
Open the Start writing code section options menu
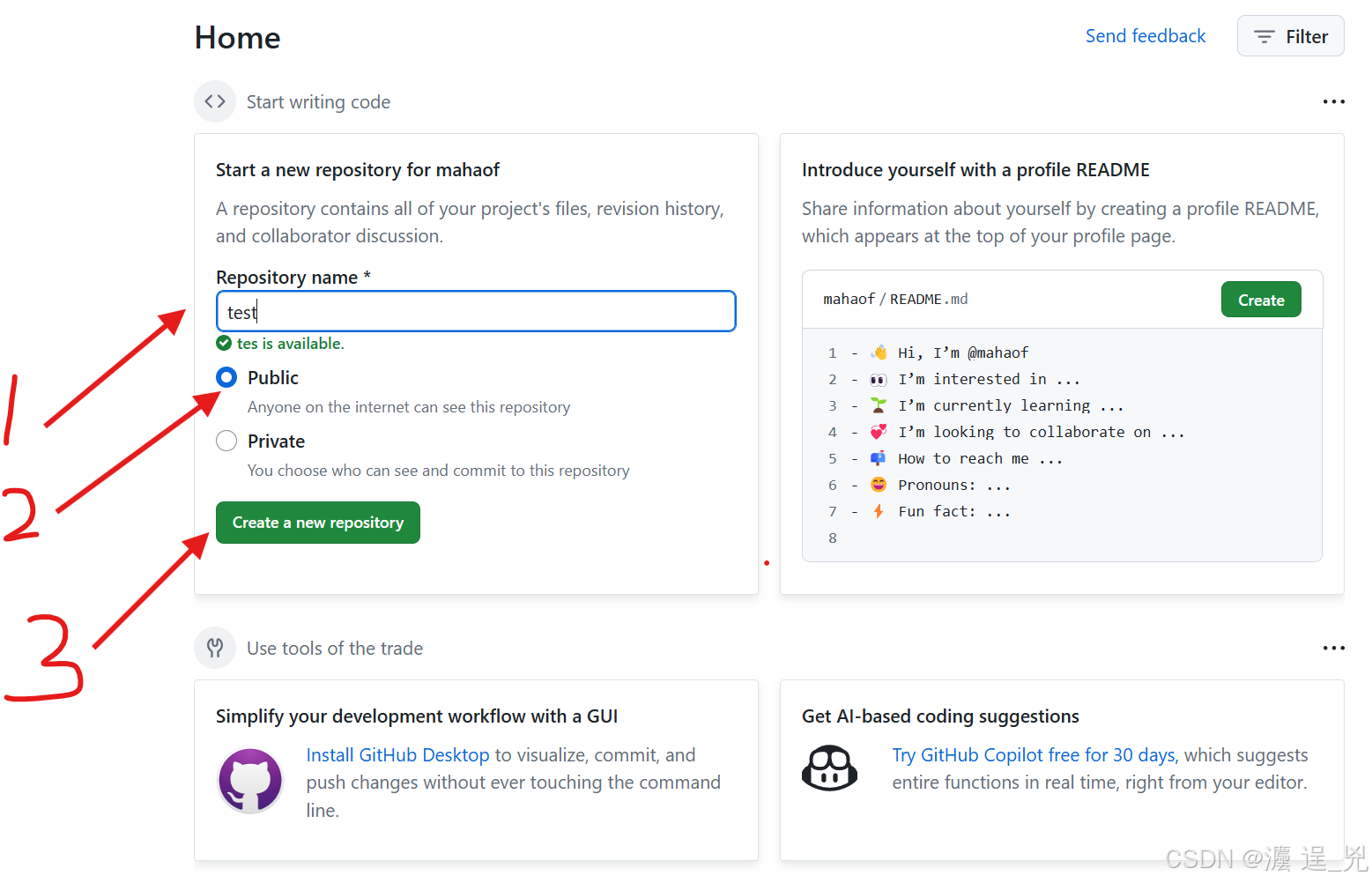pyautogui.click(x=1333, y=102)
